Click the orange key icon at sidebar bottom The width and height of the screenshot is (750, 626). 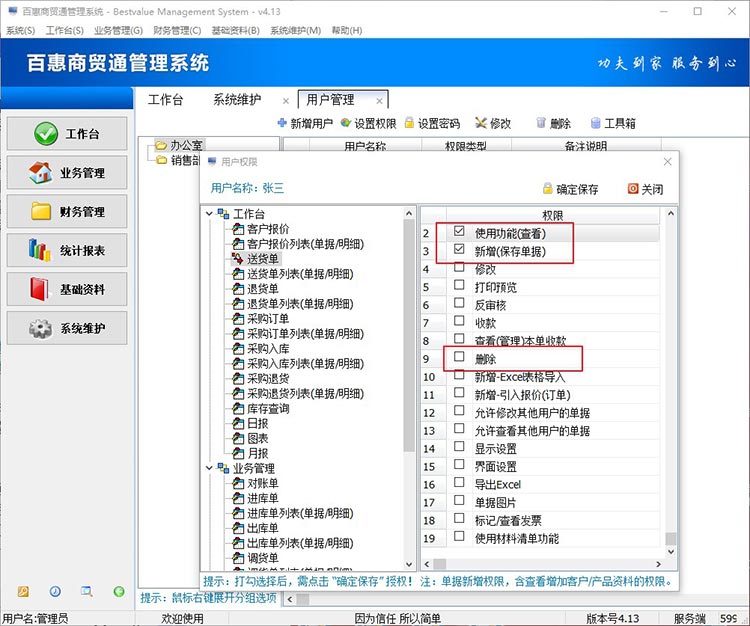point(23,592)
